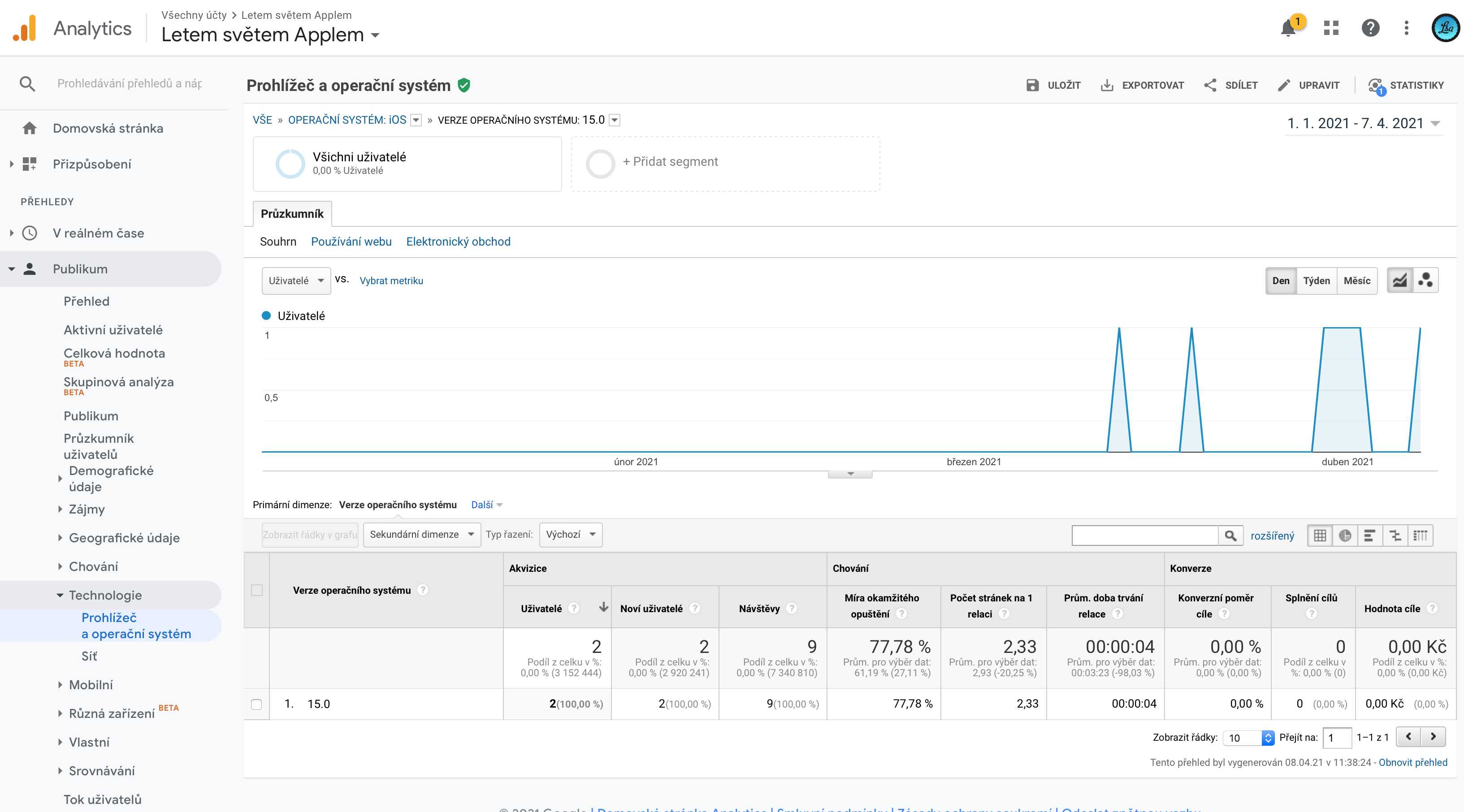Select the comparison view icon

coord(1395,535)
